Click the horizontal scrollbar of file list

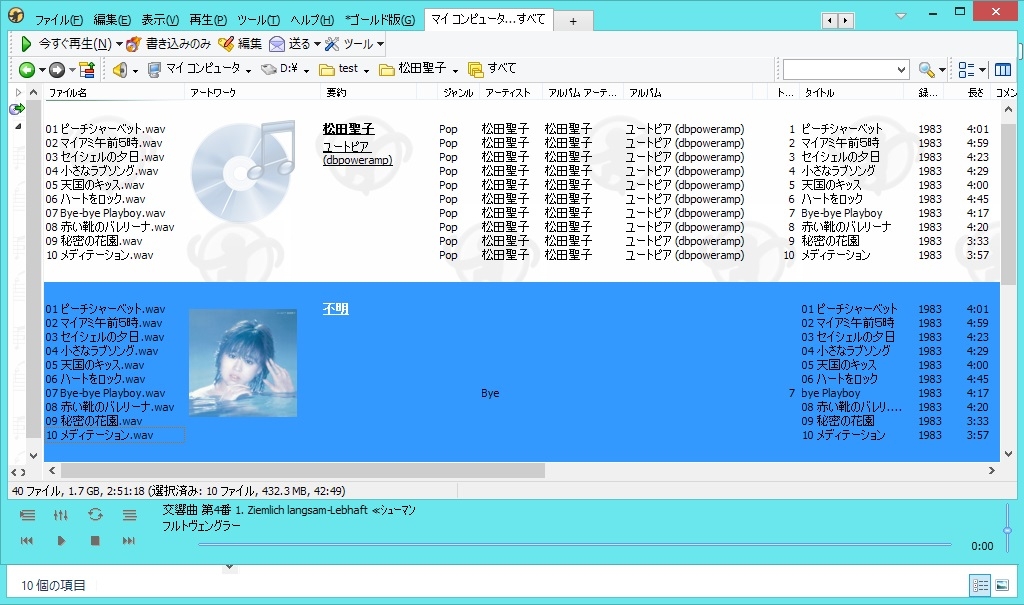303,470
